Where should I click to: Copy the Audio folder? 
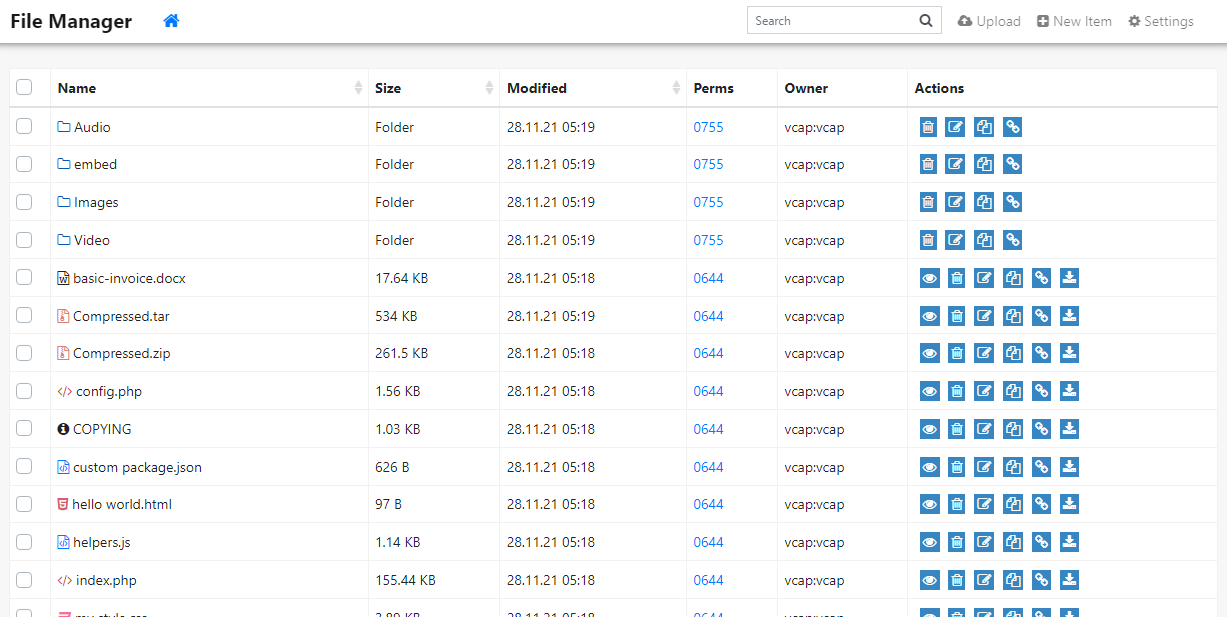click(x=984, y=127)
